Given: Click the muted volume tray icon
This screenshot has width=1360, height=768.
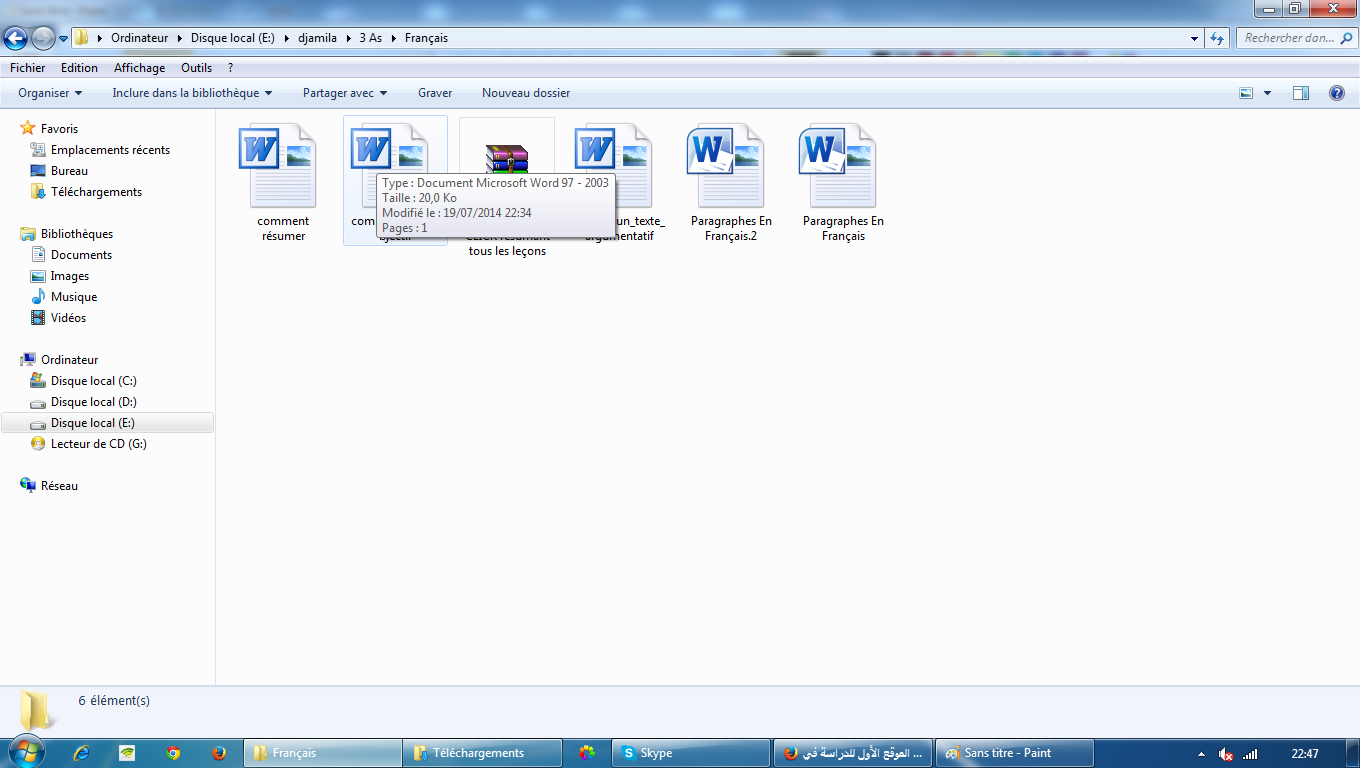Looking at the screenshot, I should (1225, 754).
